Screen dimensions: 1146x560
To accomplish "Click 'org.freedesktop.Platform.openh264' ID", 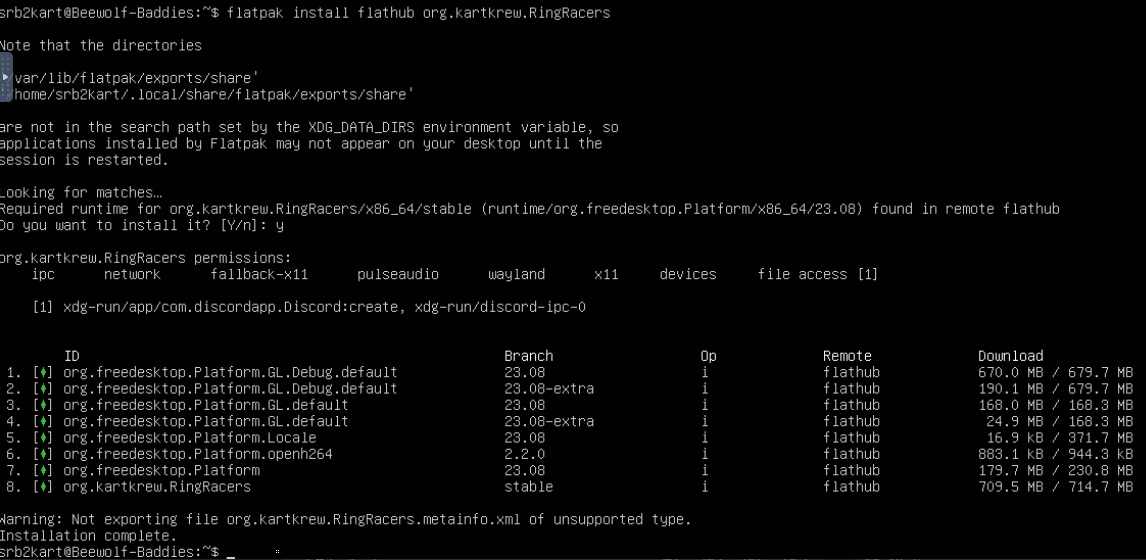I will point(198,454).
